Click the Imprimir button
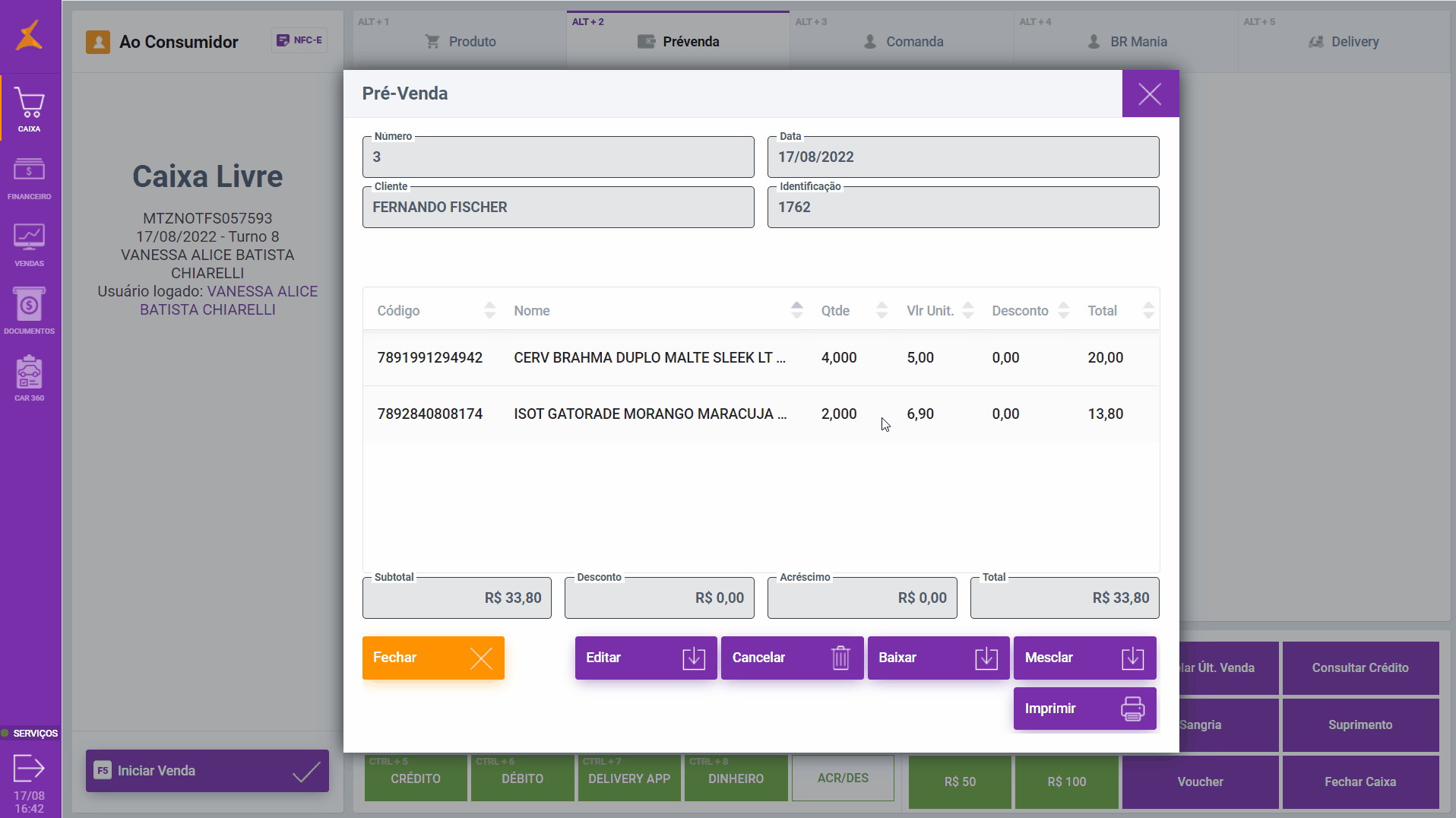The width and height of the screenshot is (1456, 818). tap(1084, 709)
